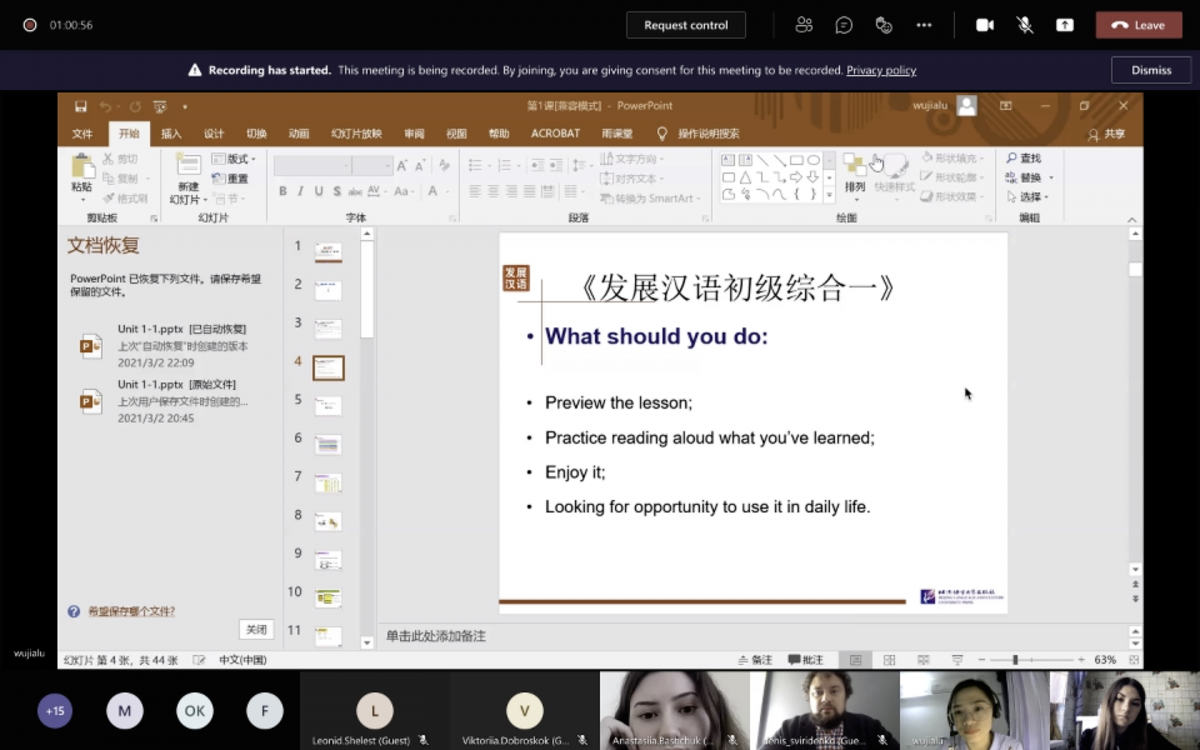Open the 形状填充 Shape Fill dropdown

(x=952, y=159)
